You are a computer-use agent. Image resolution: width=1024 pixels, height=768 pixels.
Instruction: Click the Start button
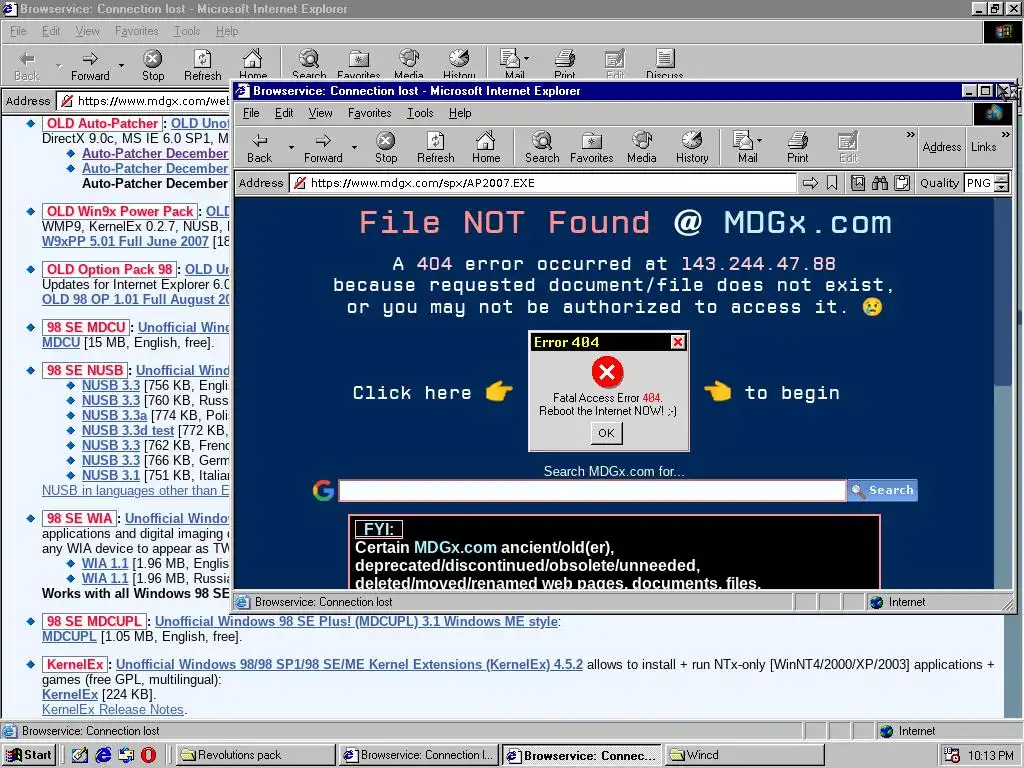tap(29, 755)
